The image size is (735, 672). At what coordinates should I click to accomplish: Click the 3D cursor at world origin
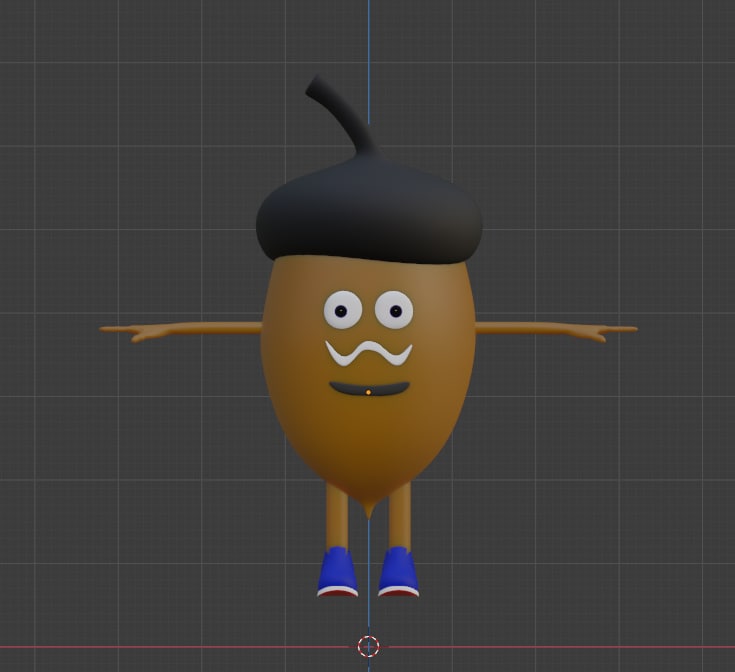[368, 647]
